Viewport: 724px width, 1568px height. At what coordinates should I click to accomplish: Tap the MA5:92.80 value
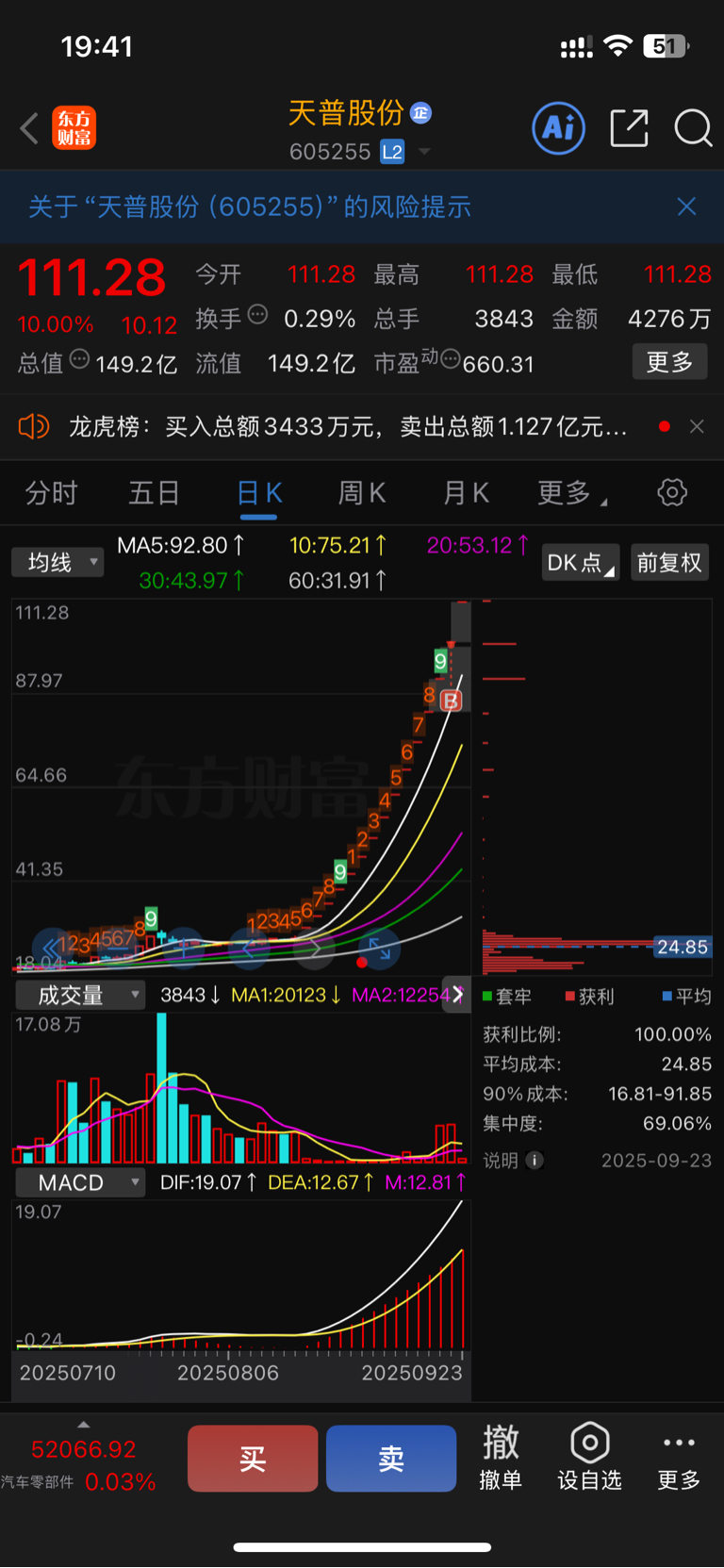180,545
